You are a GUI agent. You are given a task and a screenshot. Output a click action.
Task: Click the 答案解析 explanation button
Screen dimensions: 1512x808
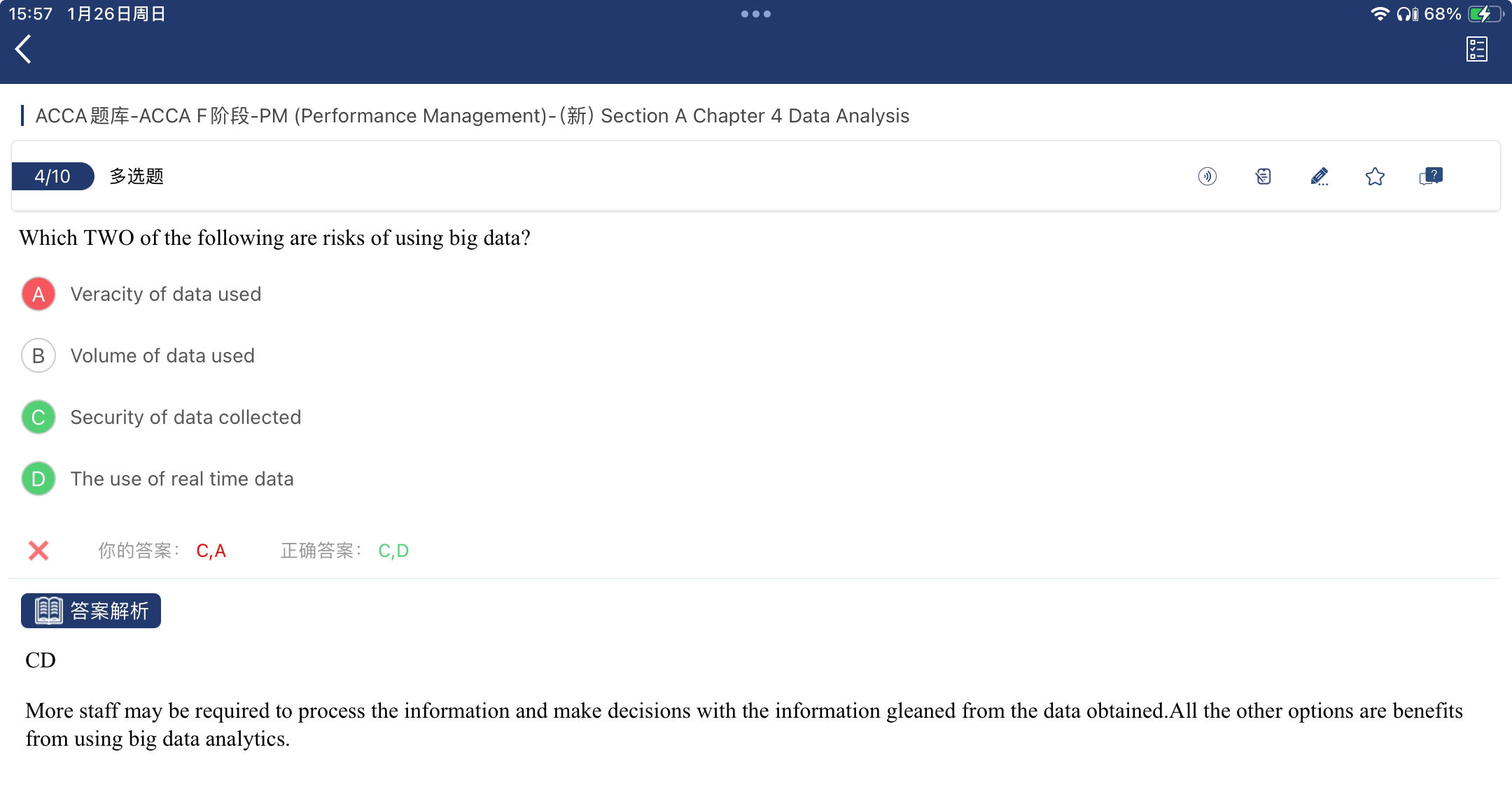click(91, 611)
